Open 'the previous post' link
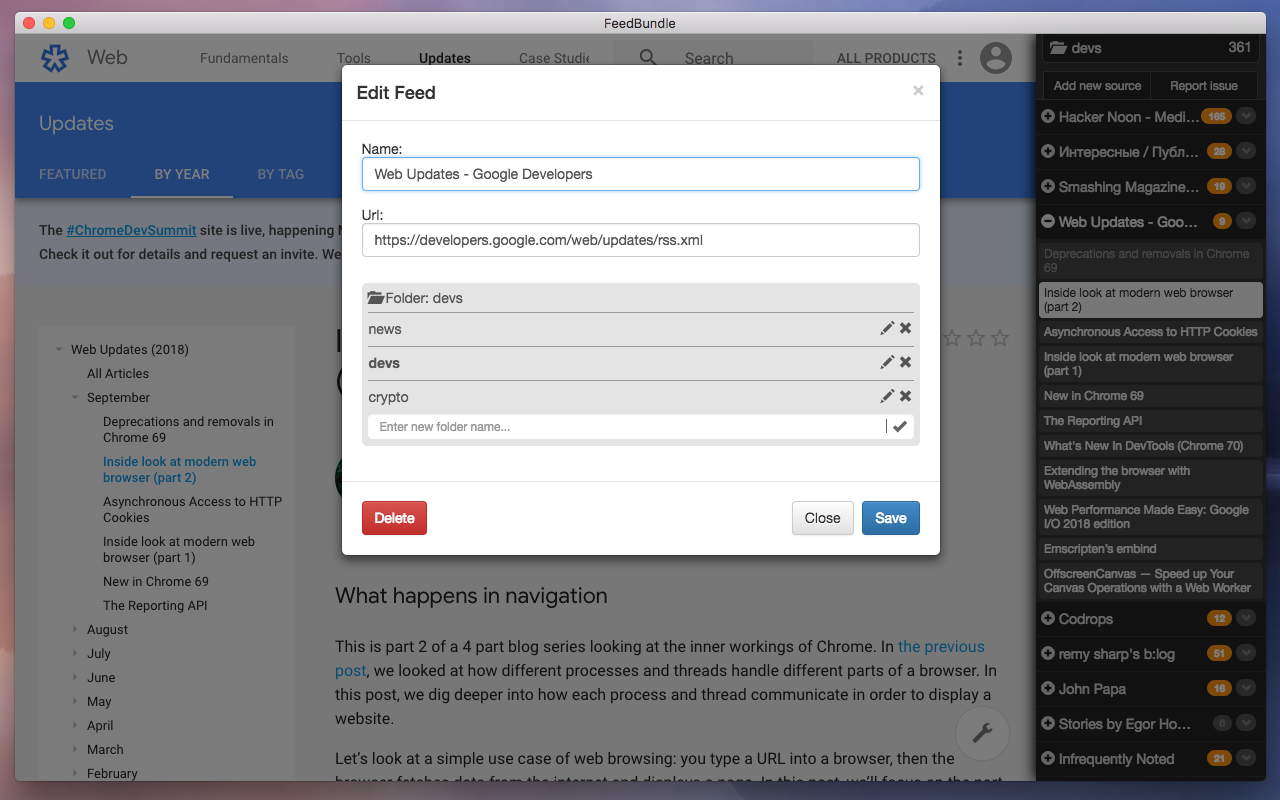 (x=660, y=658)
